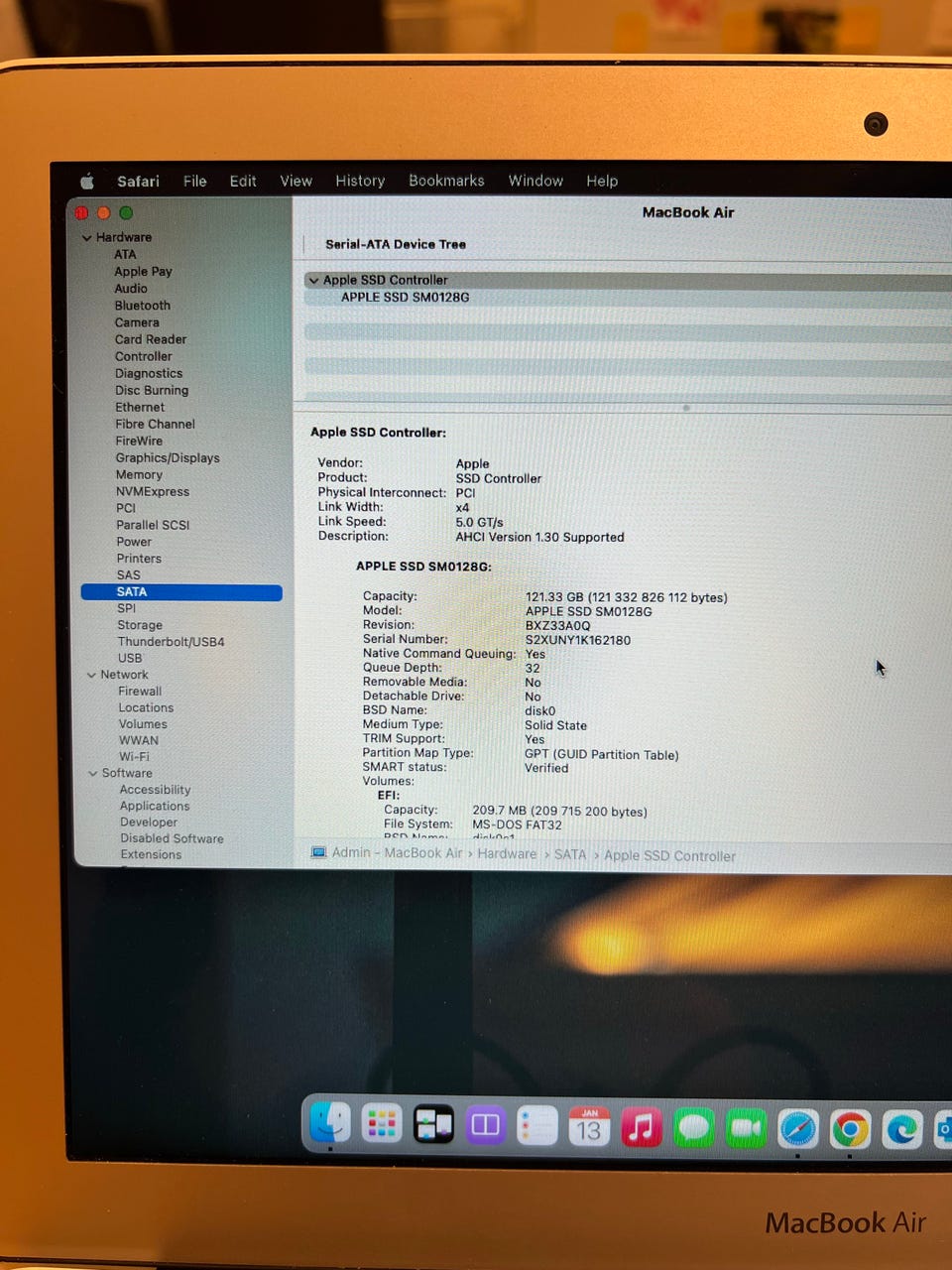Open Calendar showing JAN 13 in Dock
Screen dimensions: 952x1270
[589, 1127]
